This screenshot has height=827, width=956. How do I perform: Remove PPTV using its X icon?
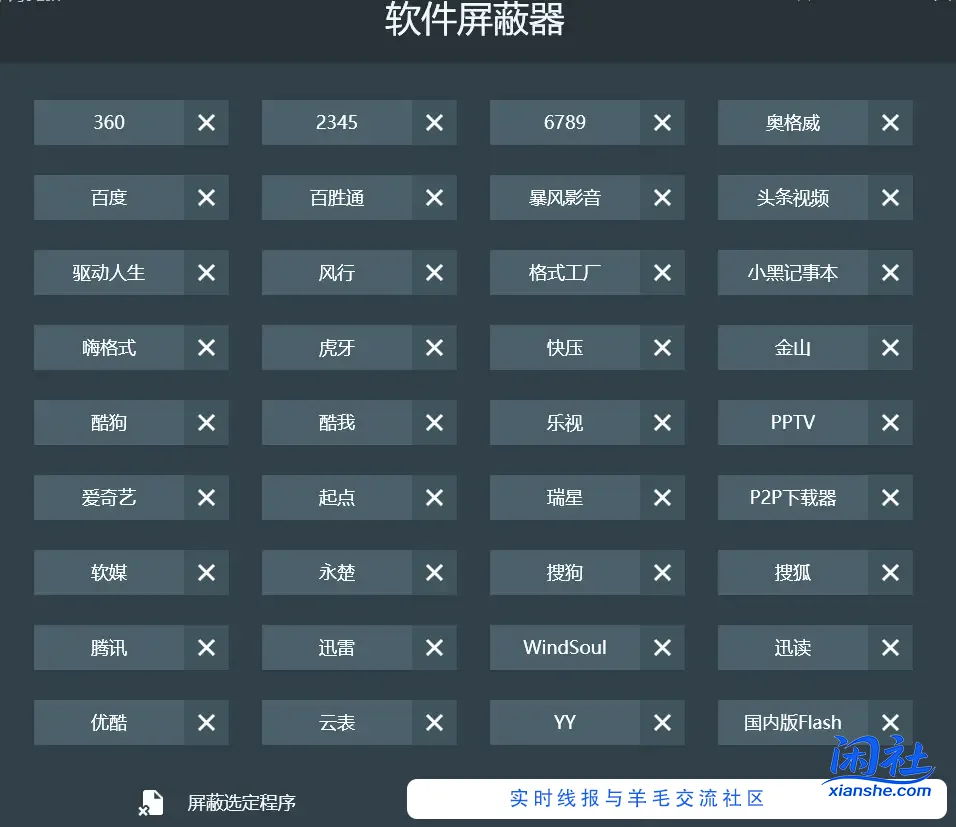(x=890, y=422)
